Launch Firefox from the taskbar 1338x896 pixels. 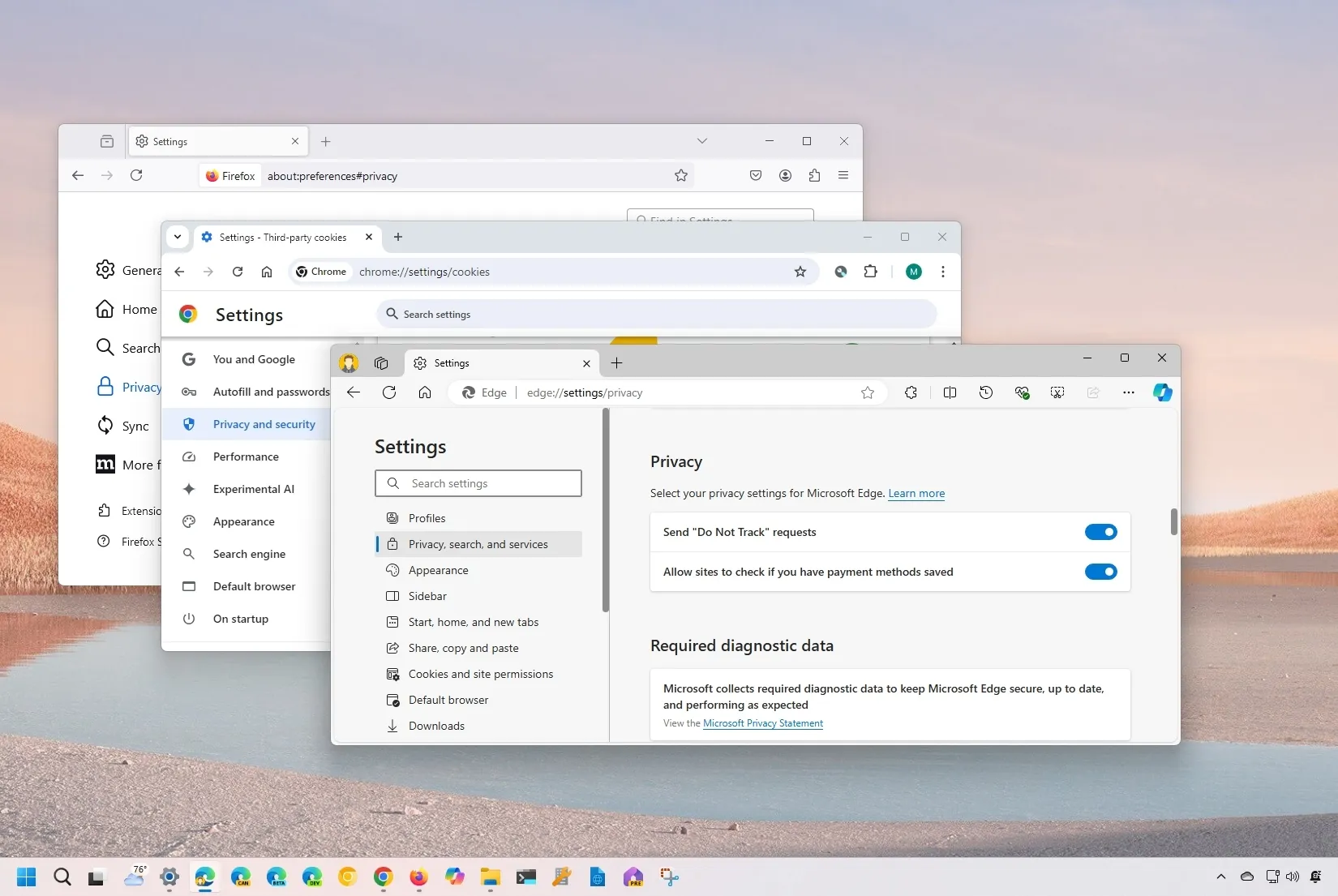tap(418, 877)
